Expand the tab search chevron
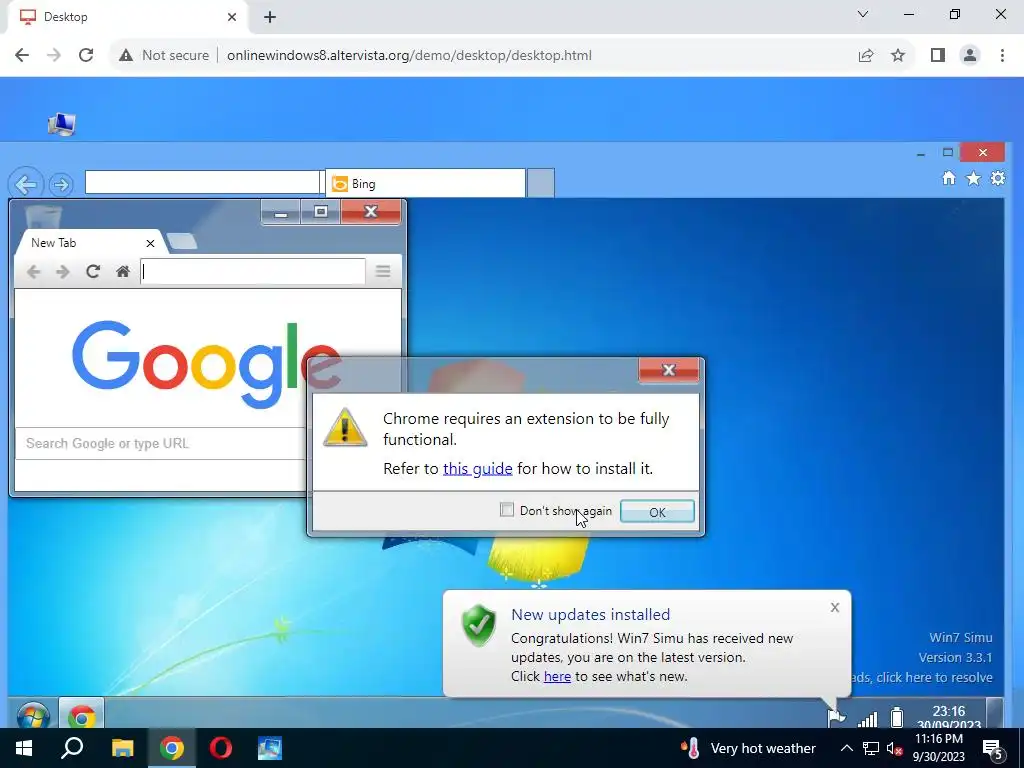1024x768 pixels. point(863,14)
